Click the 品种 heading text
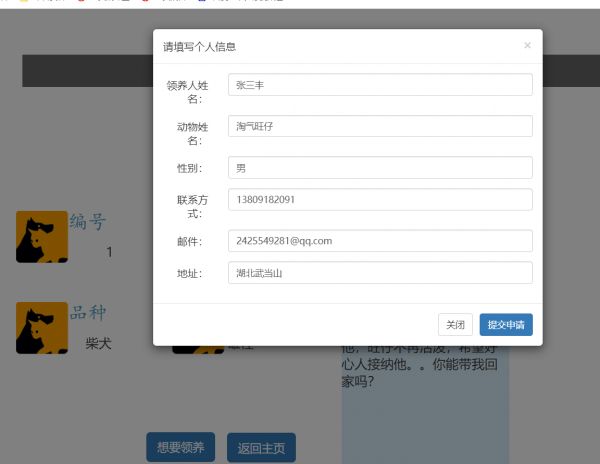The width and height of the screenshot is (600, 464). pos(88,313)
